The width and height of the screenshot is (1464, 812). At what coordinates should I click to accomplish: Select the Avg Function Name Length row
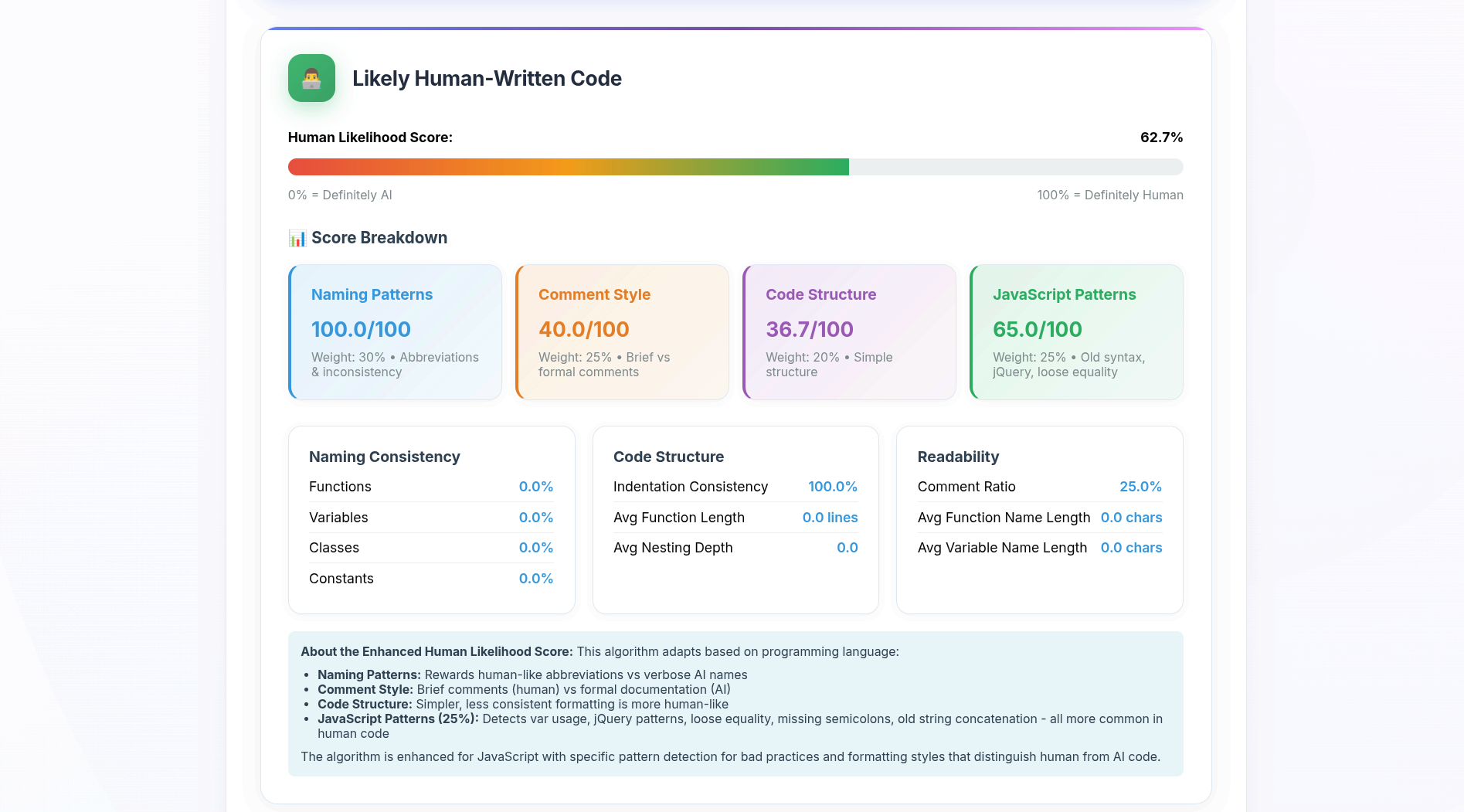tap(1039, 518)
